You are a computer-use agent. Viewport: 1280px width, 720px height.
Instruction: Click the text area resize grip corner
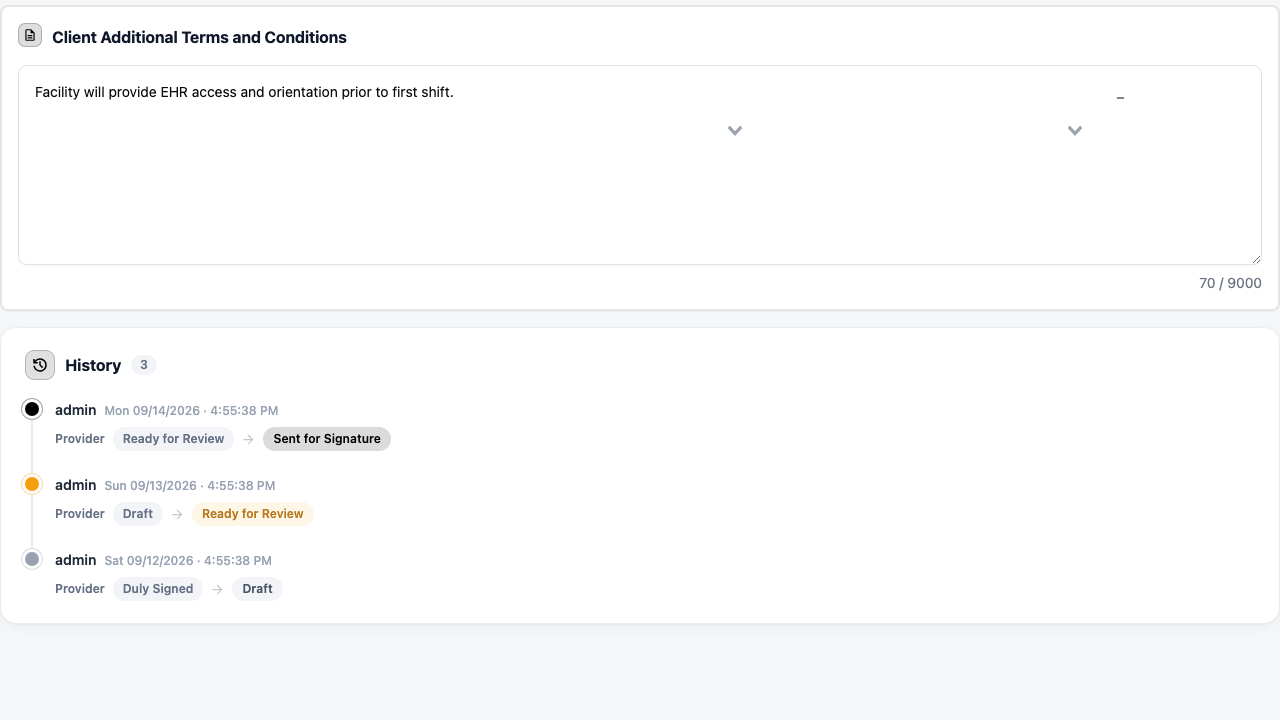(1256, 259)
